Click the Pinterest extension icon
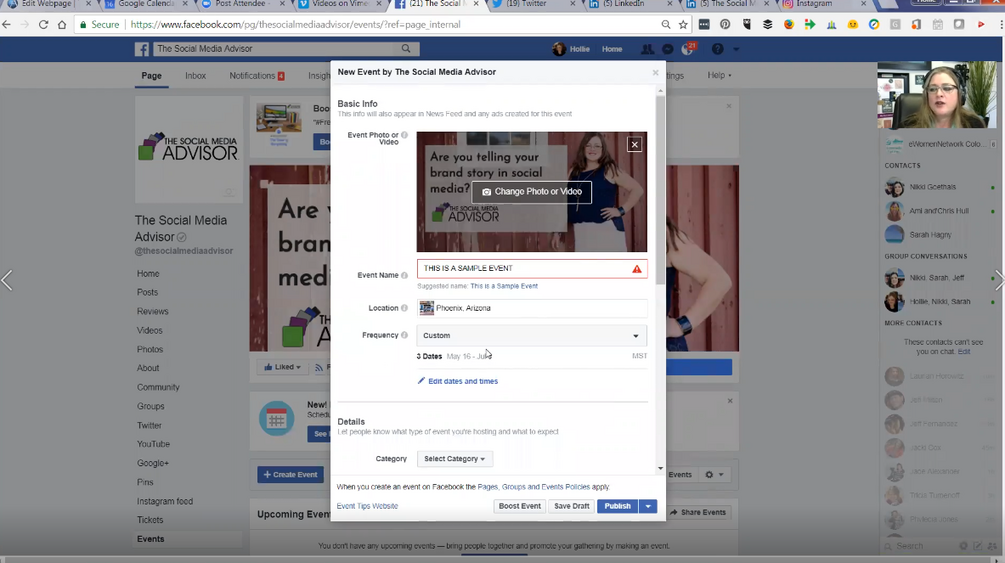1005x563 pixels. pyautogui.click(x=725, y=24)
